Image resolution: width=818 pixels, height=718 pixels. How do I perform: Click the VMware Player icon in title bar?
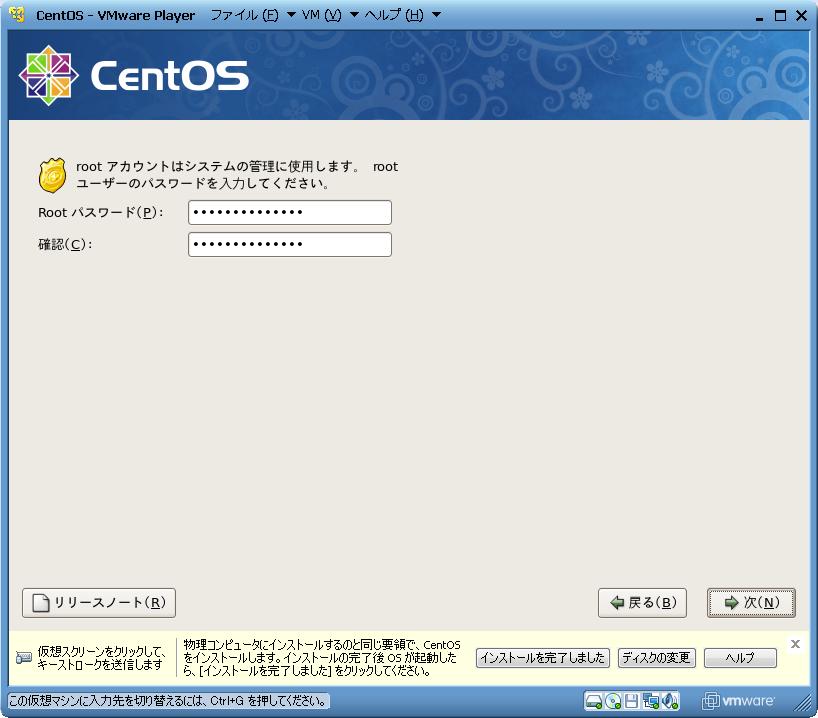tap(17, 15)
